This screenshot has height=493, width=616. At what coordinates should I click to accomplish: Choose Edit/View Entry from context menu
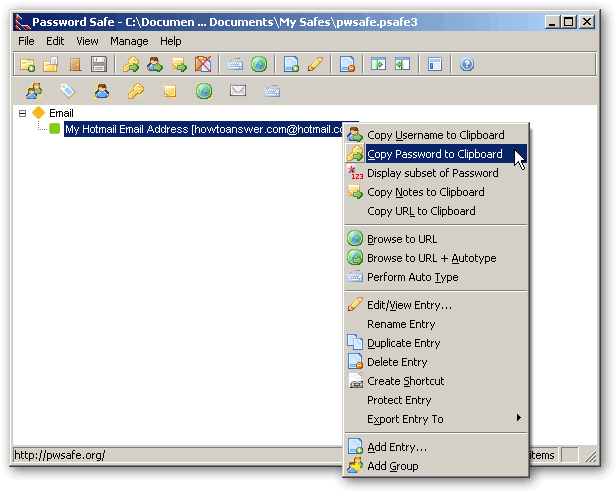point(436,305)
